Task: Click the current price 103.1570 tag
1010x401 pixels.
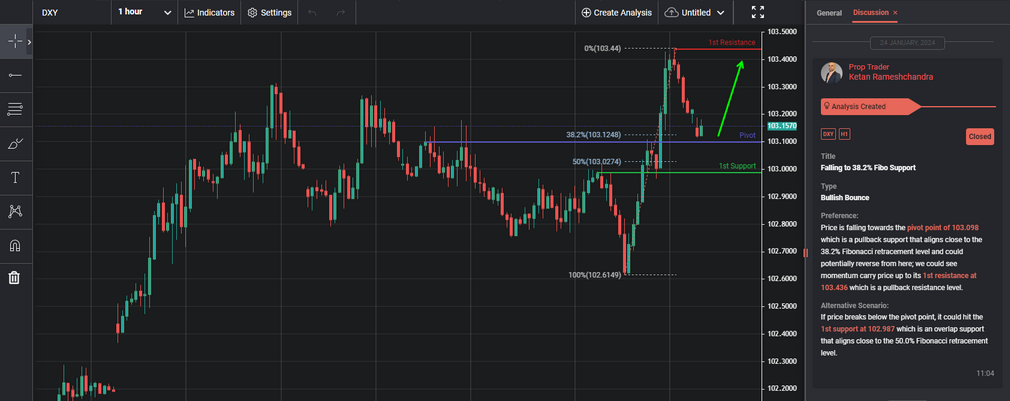Action: pos(782,126)
